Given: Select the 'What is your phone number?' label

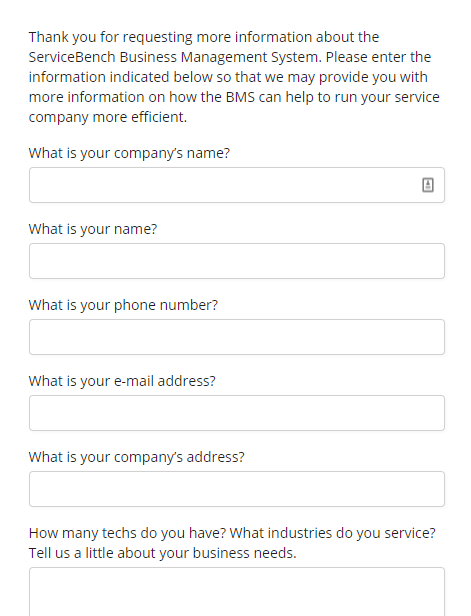Looking at the screenshot, I should coord(123,305).
